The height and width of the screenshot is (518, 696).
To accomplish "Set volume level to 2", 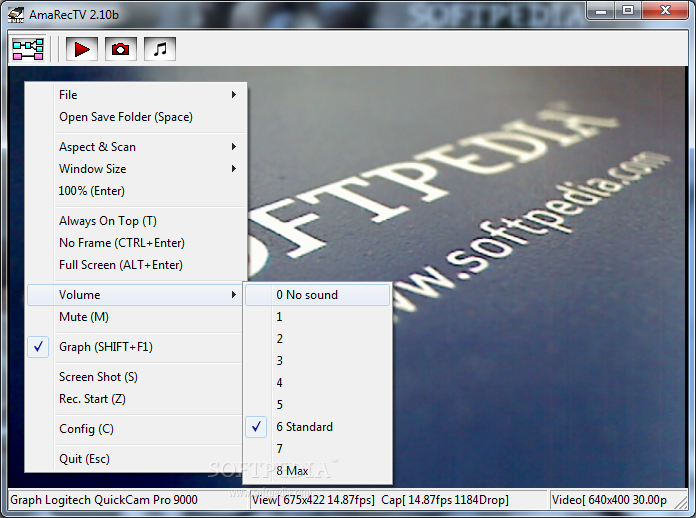I will coord(317,339).
